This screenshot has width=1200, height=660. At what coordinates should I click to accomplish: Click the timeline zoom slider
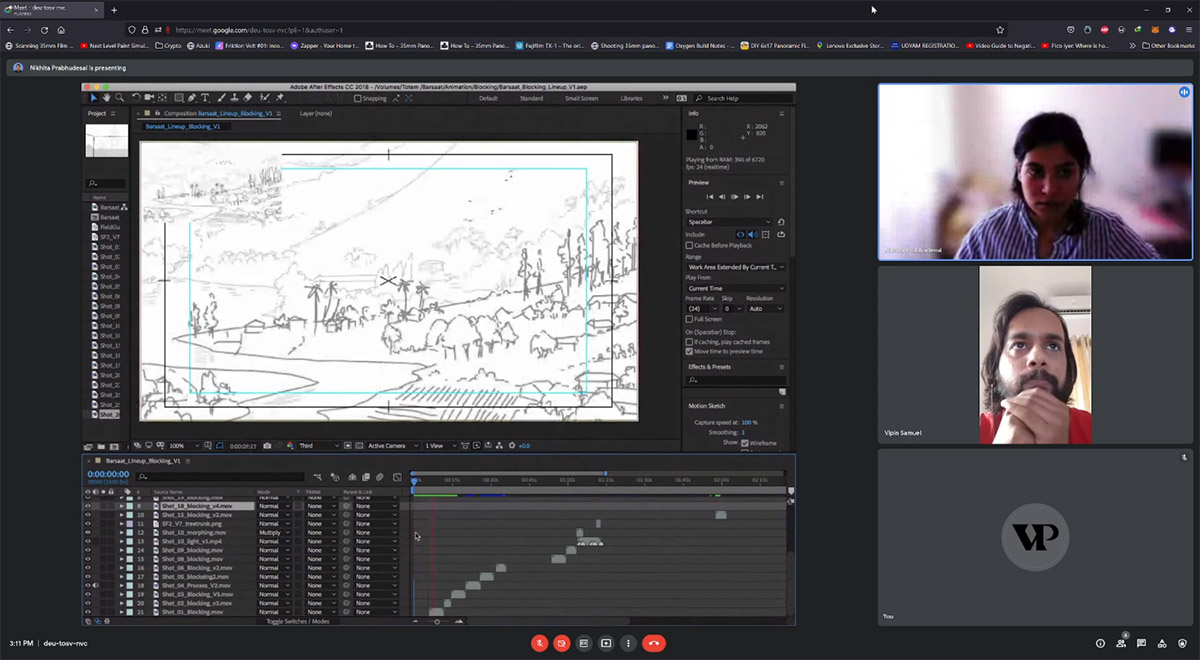[x=437, y=621]
